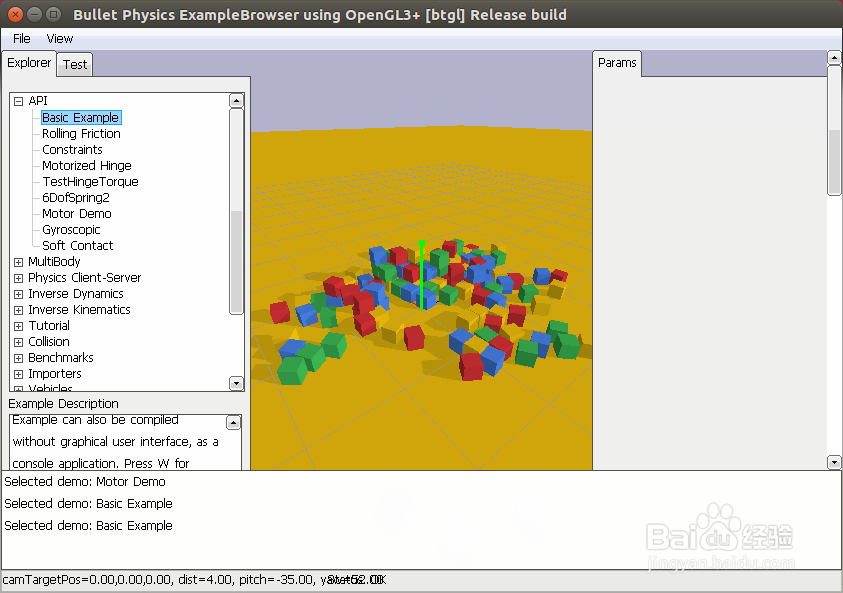Expand the Inverse Kinematics node
The width and height of the screenshot is (843, 593).
point(18,311)
